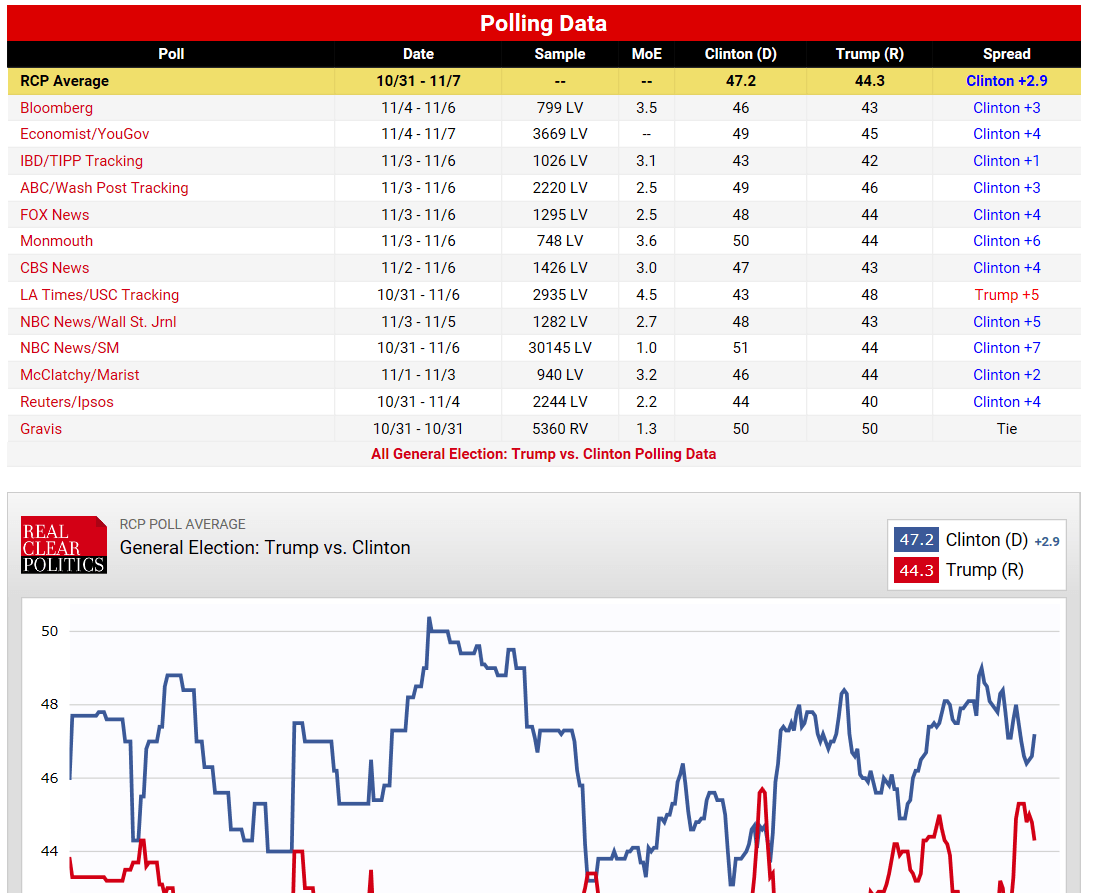Click the blue 47.2 Clinton legend box
1093x893 pixels.
click(916, 540)
